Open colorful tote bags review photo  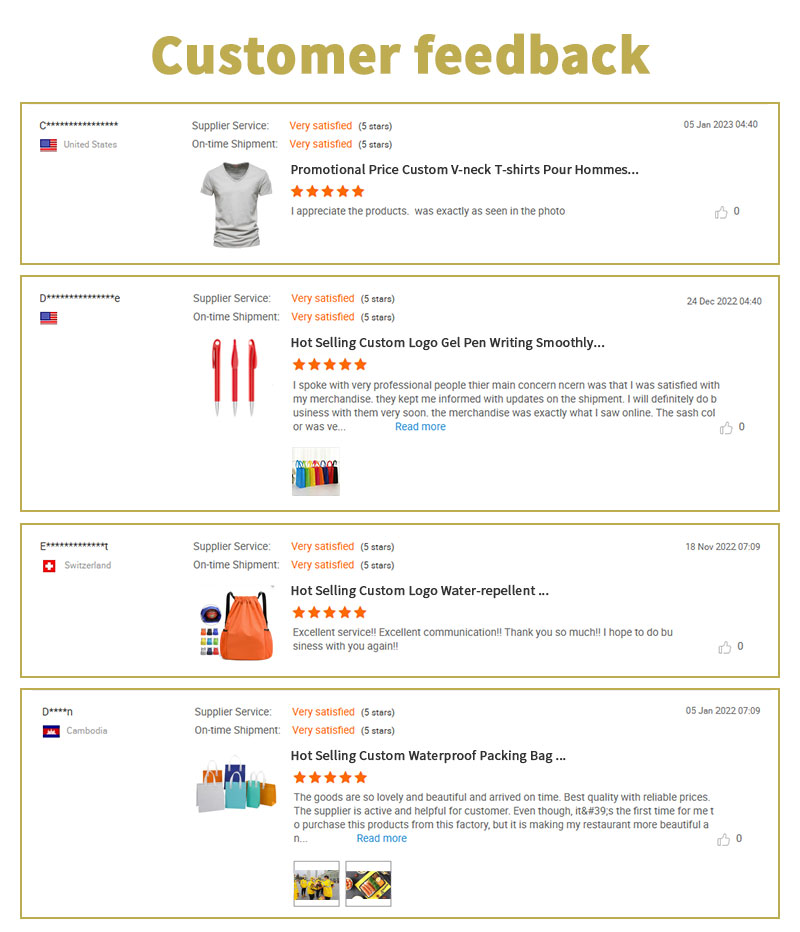pos(316,472)
